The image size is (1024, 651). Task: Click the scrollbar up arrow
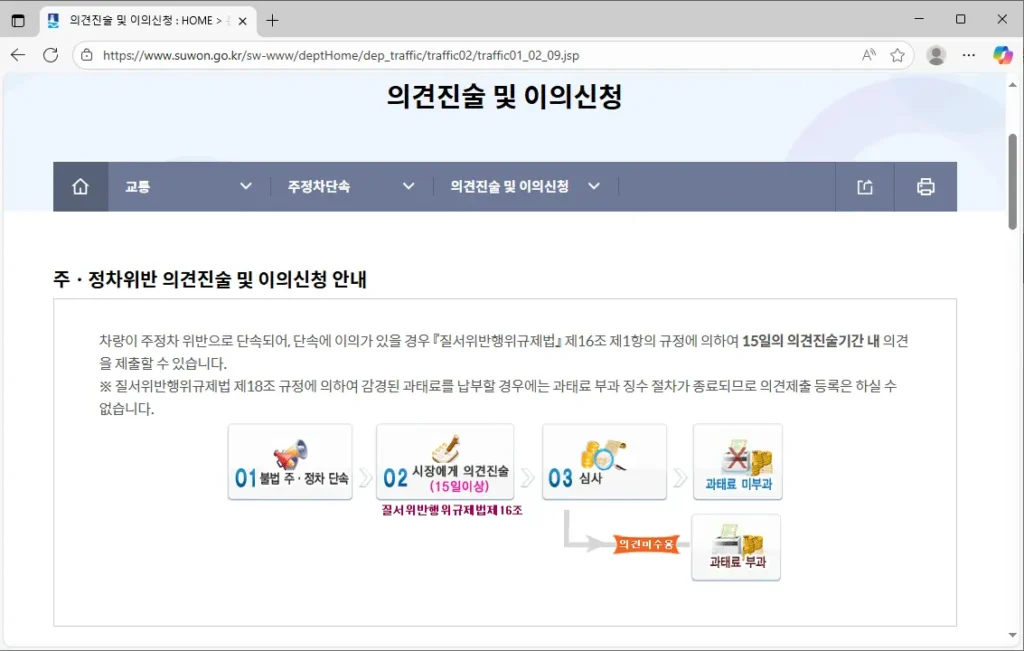click(1012, 85)
